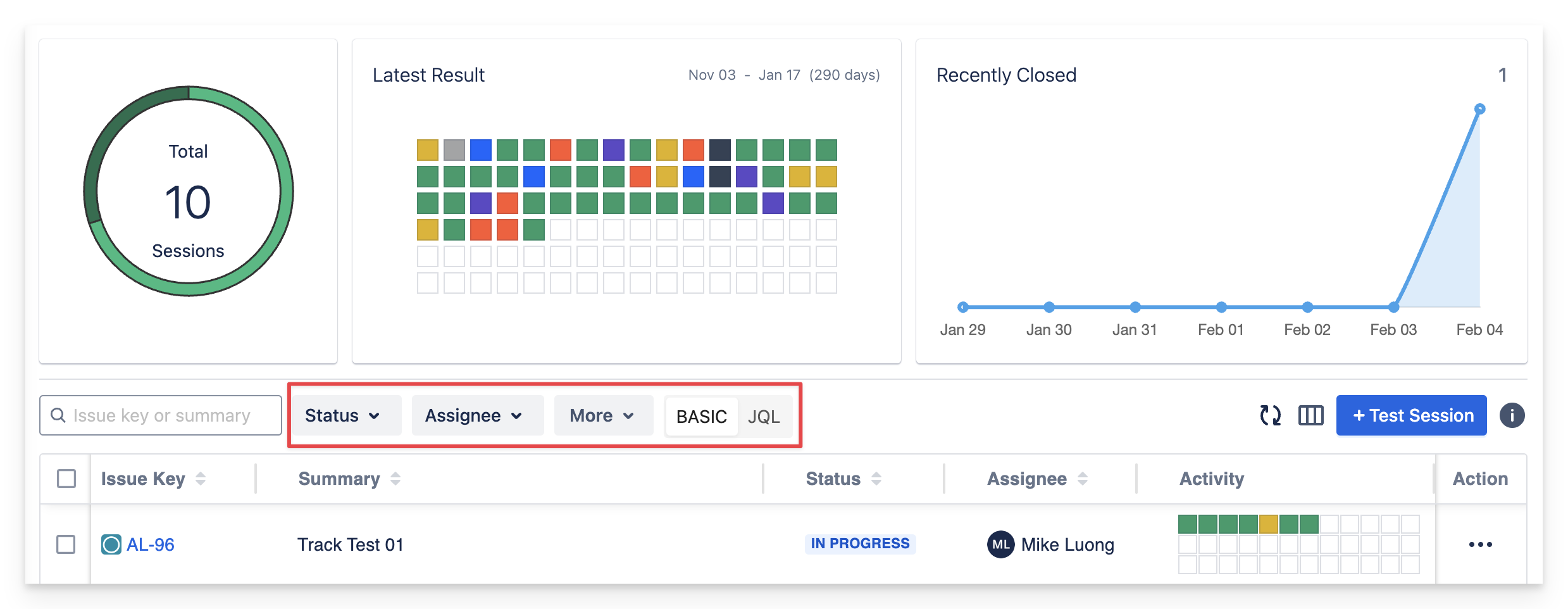This screenshot has width=1568, height=609.
Task: Click the refresh sessions icon
Action: click(1270, 415)
